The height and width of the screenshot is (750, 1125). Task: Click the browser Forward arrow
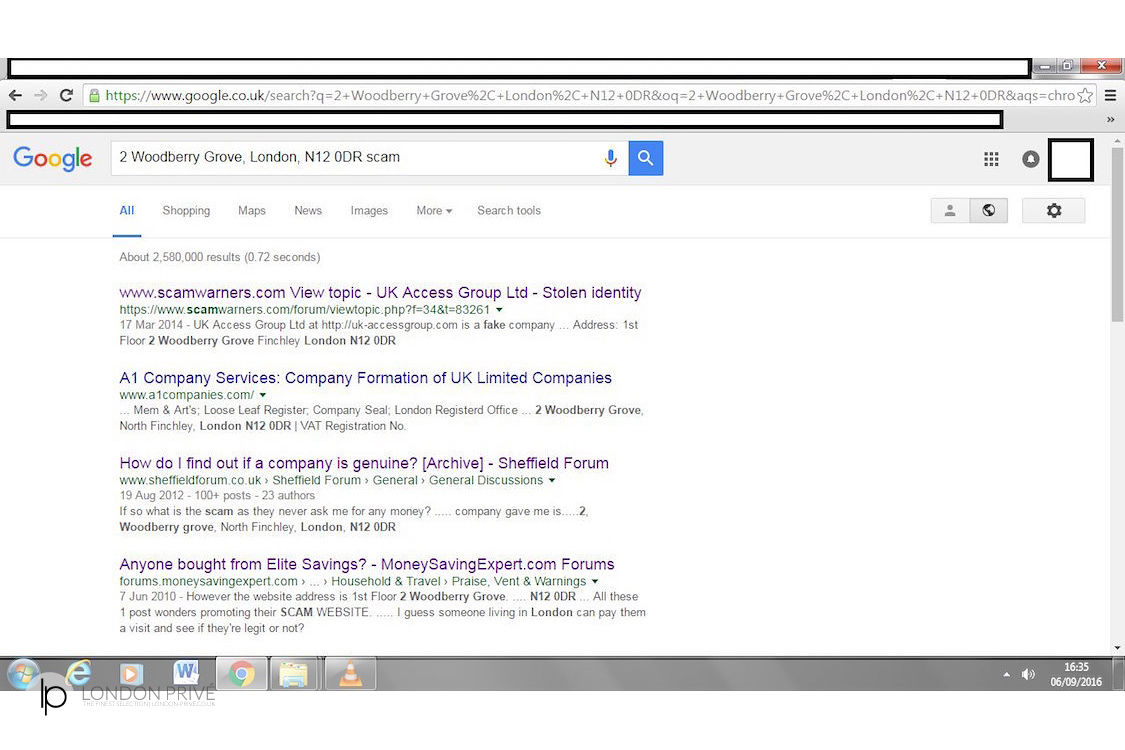pyautogui.click(x=41, y=95)
